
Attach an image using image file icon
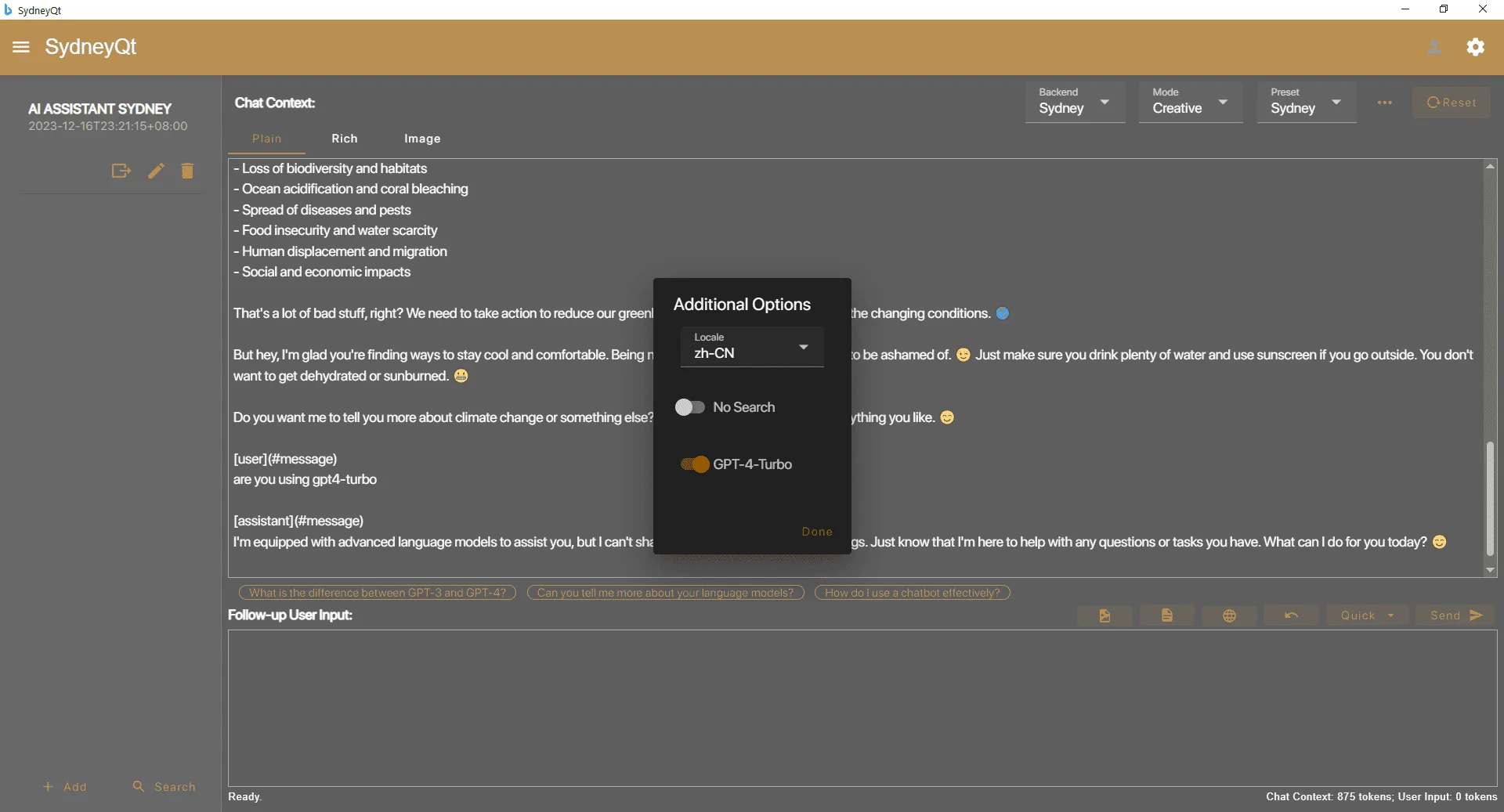point(1104,615)
